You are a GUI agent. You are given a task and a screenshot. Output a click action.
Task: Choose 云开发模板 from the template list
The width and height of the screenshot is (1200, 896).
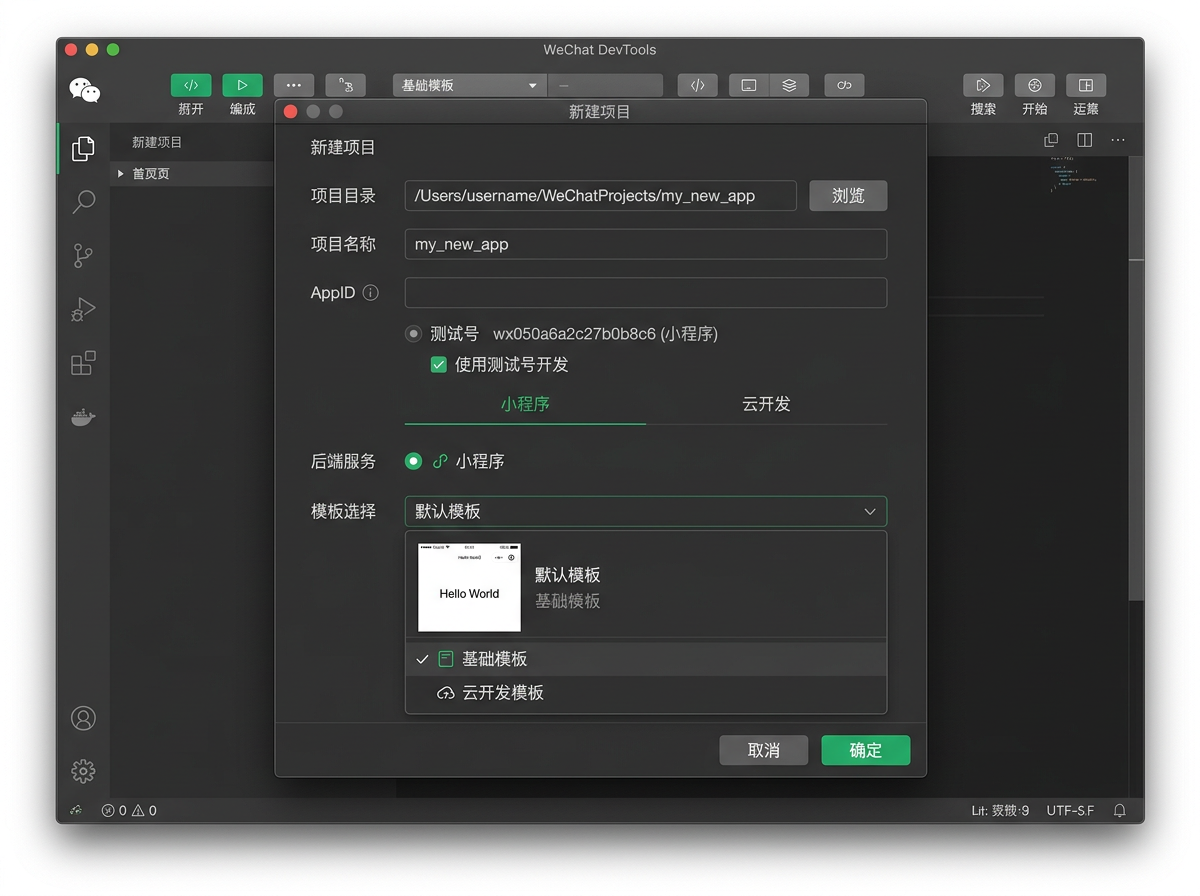pos(646,693)
